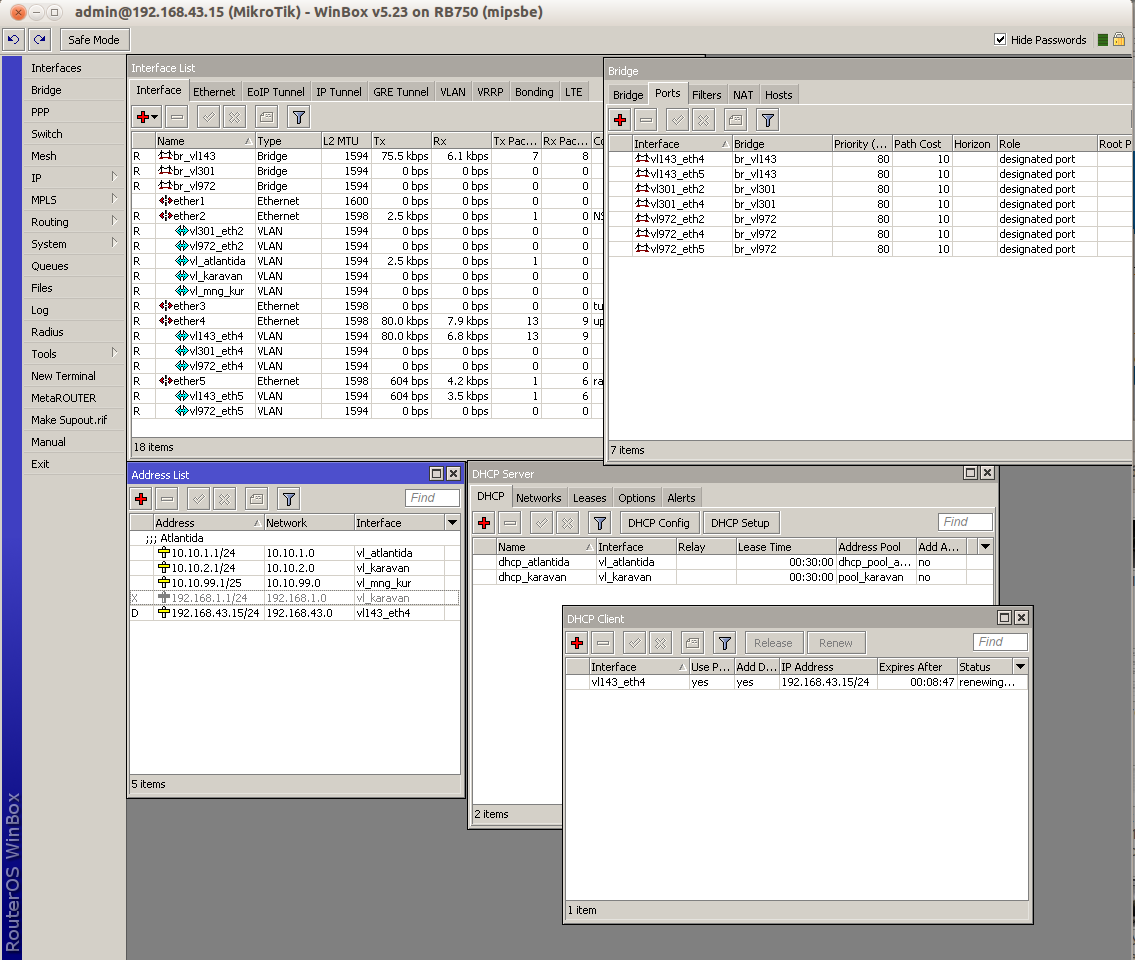Toggle Safe Mode on
The width and height of the screenshot is (1135, 960).
point(94,40)
